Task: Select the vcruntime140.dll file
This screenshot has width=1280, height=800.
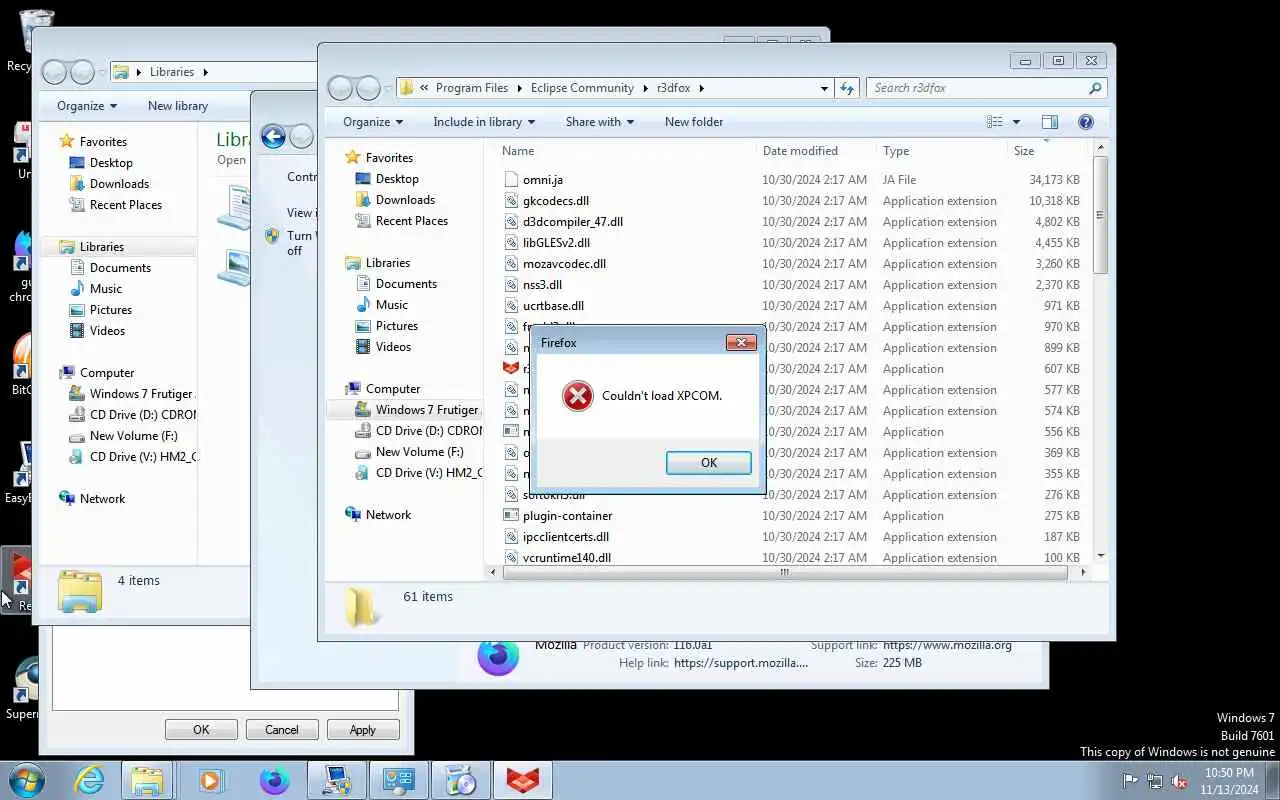Action: (x=566, y=558)
